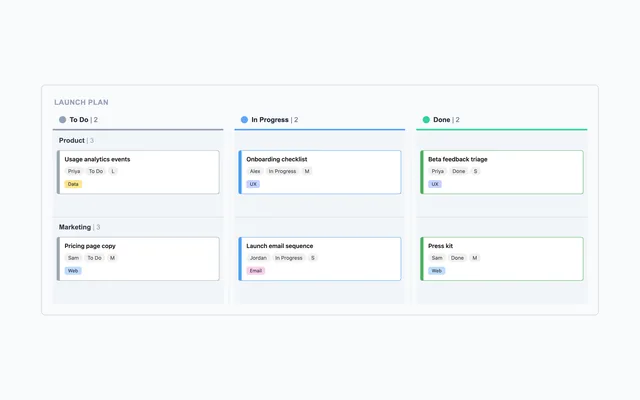Open the Beta feedback triage card
Image resolution: width=640 pixels, height=400 pixels.
[x=502, y=172]
